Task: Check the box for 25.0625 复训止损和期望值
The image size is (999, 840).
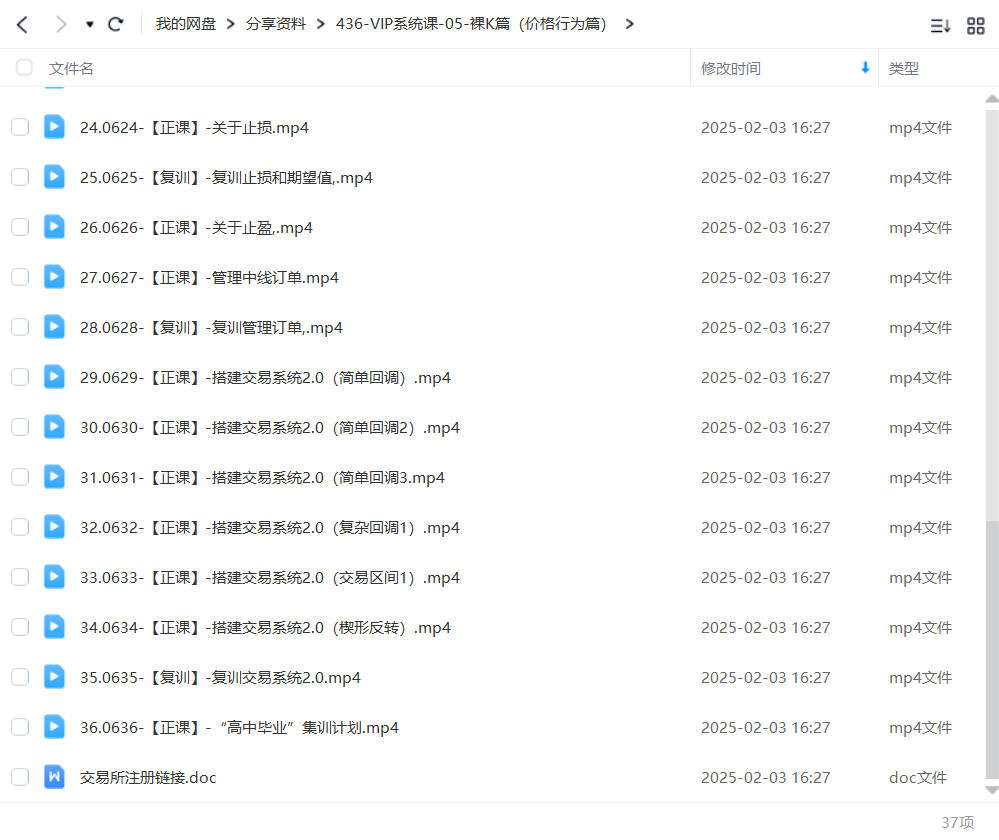Action: 20,177
